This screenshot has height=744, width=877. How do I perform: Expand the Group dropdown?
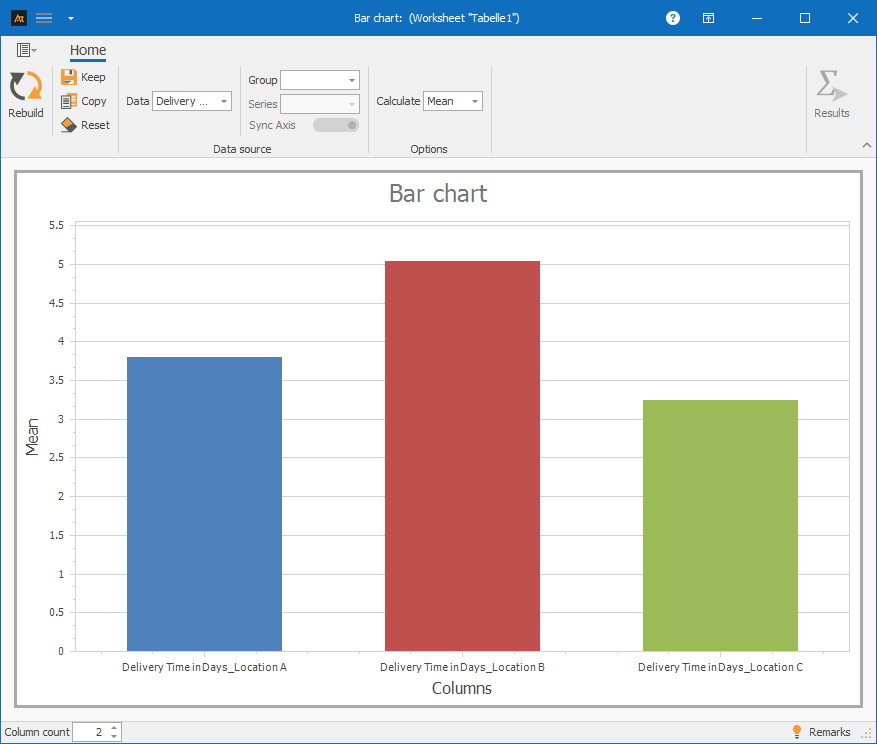(x=320, y=80)
